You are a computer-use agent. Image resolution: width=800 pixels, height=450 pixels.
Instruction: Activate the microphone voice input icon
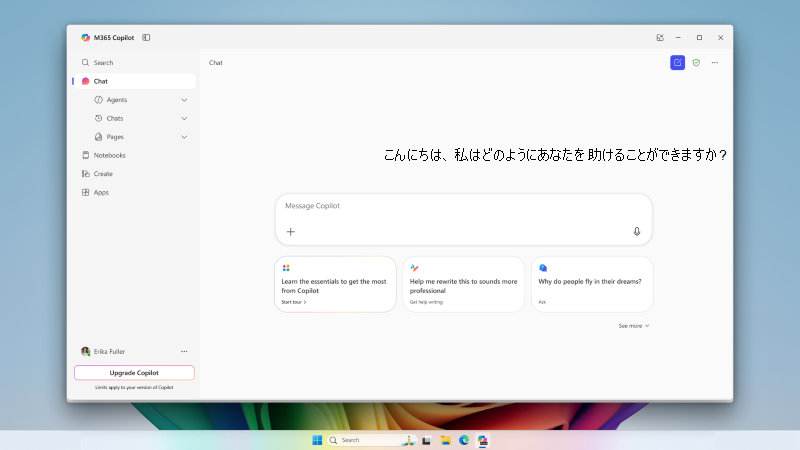pos(637,232)
